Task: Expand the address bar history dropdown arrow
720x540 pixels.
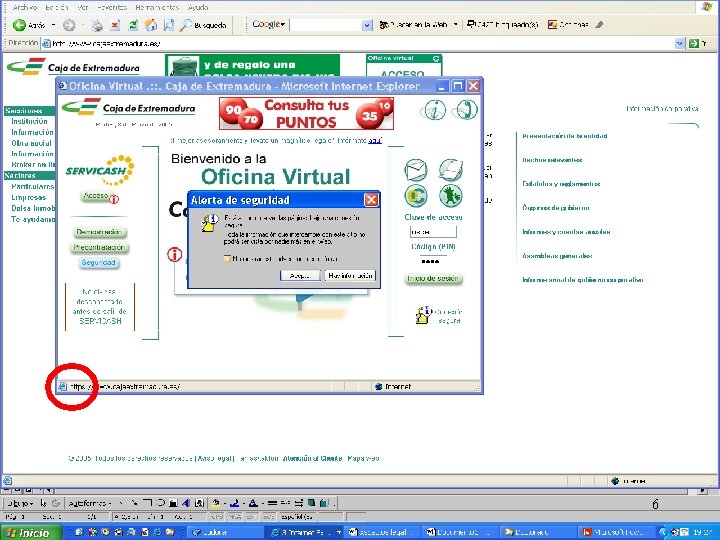Action: pyautogui.click(x=680, y=44)
